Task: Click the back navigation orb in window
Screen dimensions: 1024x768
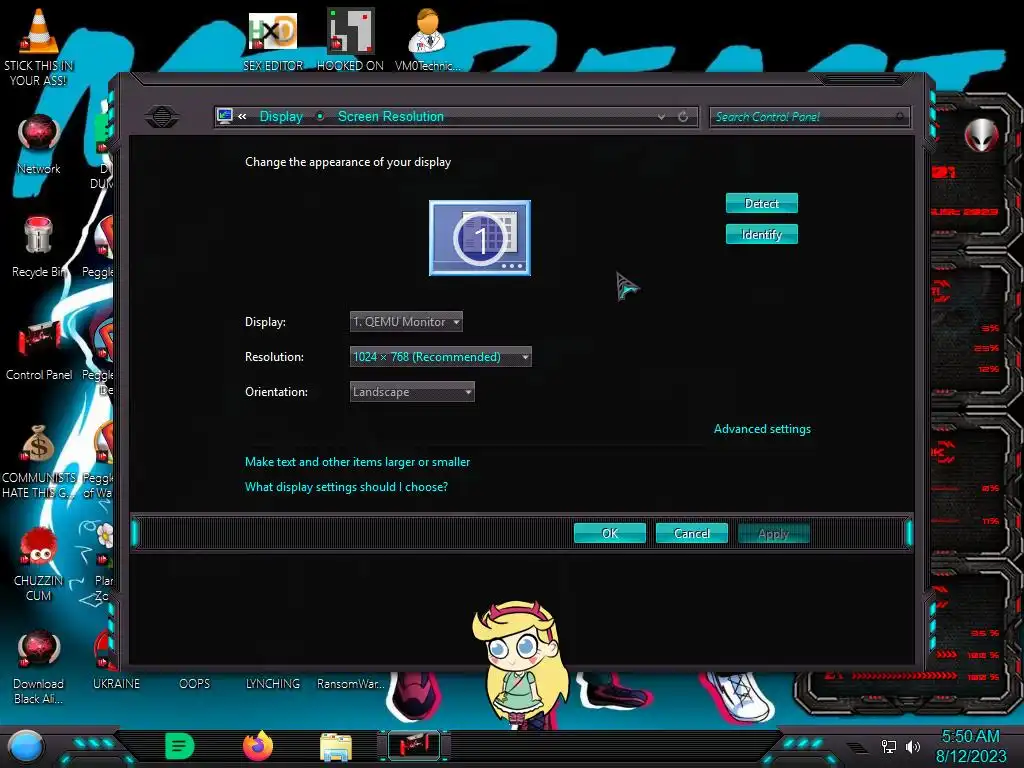Action: pyautogui.click(x=162, y=117)
